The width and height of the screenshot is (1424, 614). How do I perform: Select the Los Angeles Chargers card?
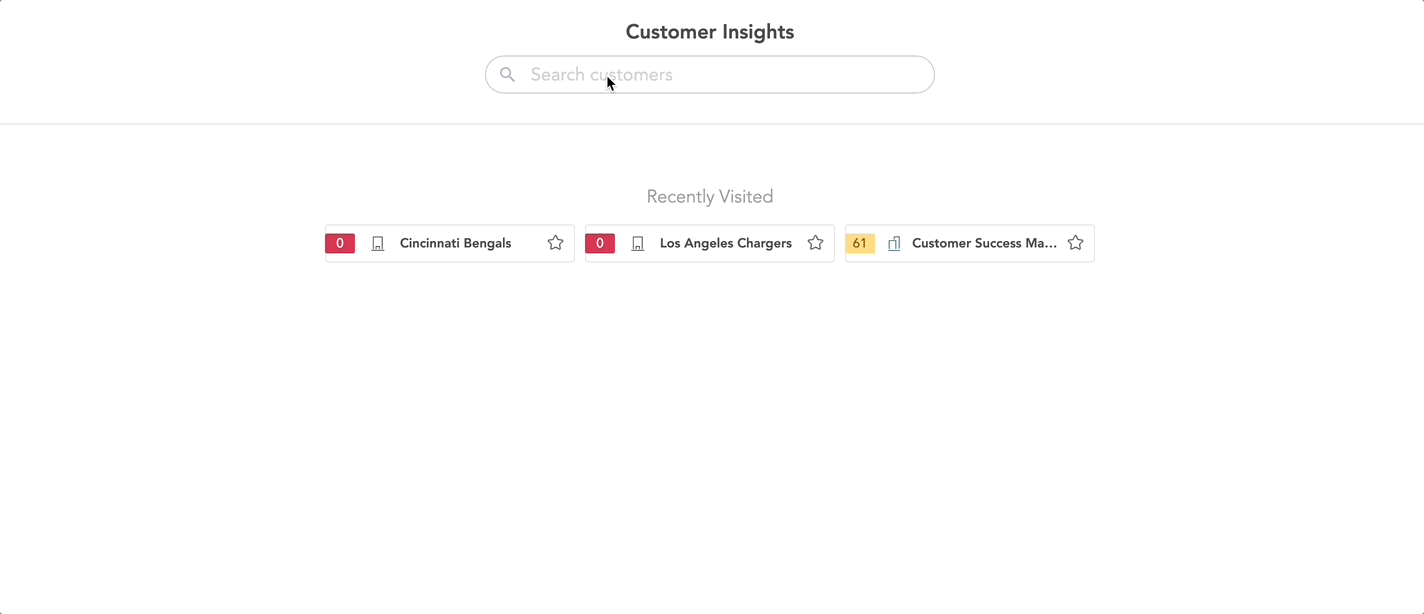click(710, 243)
